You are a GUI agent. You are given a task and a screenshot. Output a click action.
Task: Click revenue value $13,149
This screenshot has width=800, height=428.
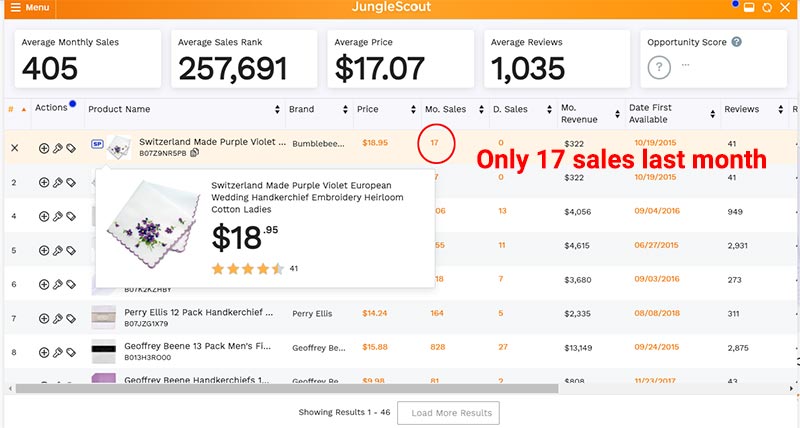pos(578,348)
